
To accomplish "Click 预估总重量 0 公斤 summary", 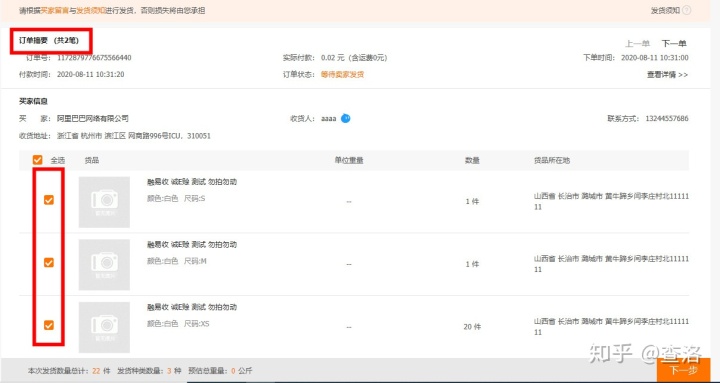I will click(x=220, y=371).
